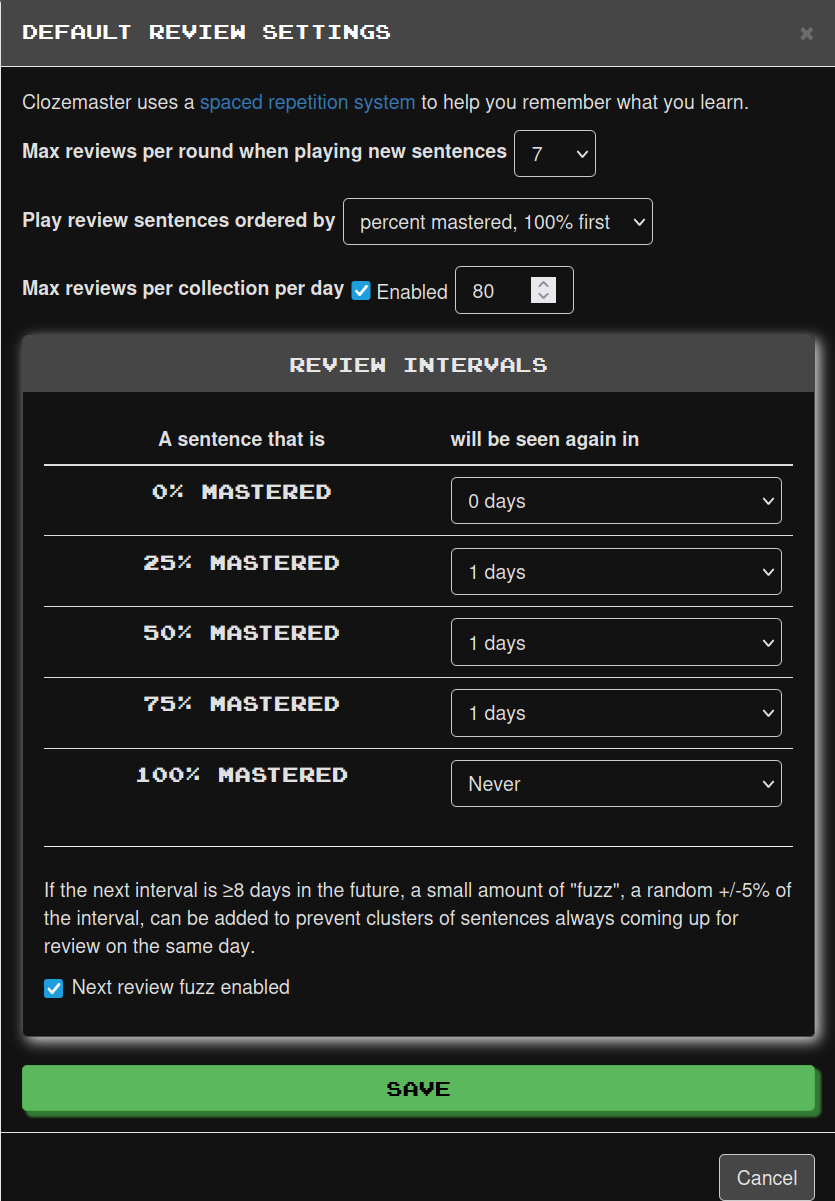The height and width of the screenshot is (1201, 835).
Task: Click the Review Intervals panel header
Action: [x=418, y=365]
